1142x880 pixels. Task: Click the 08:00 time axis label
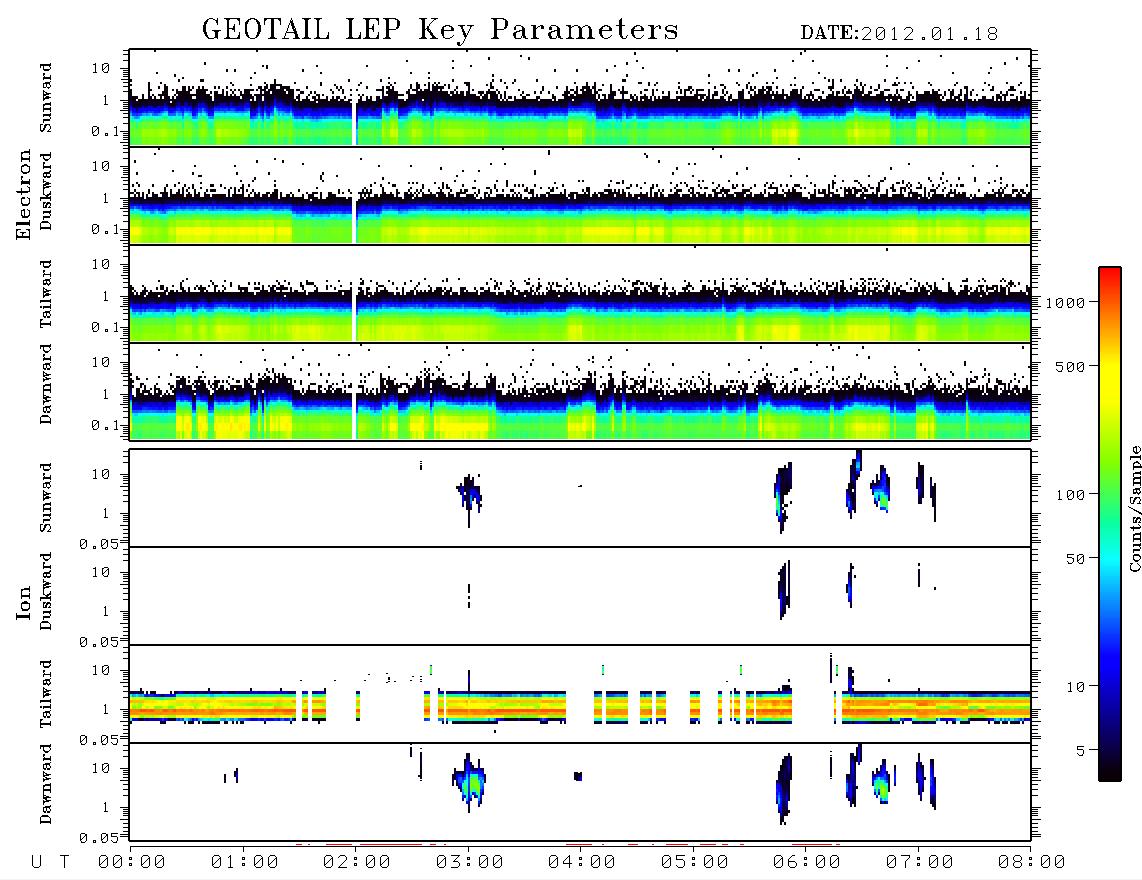click(x=1031, y=863)
